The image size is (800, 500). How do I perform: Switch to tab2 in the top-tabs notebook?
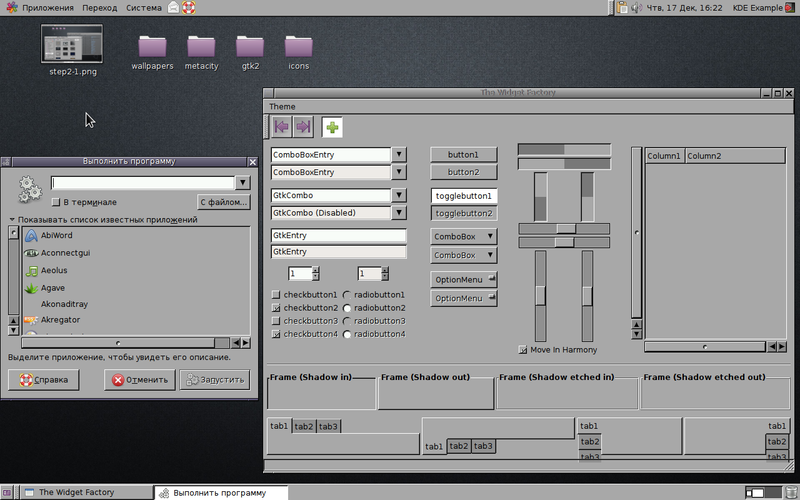[x=304, y=427]
